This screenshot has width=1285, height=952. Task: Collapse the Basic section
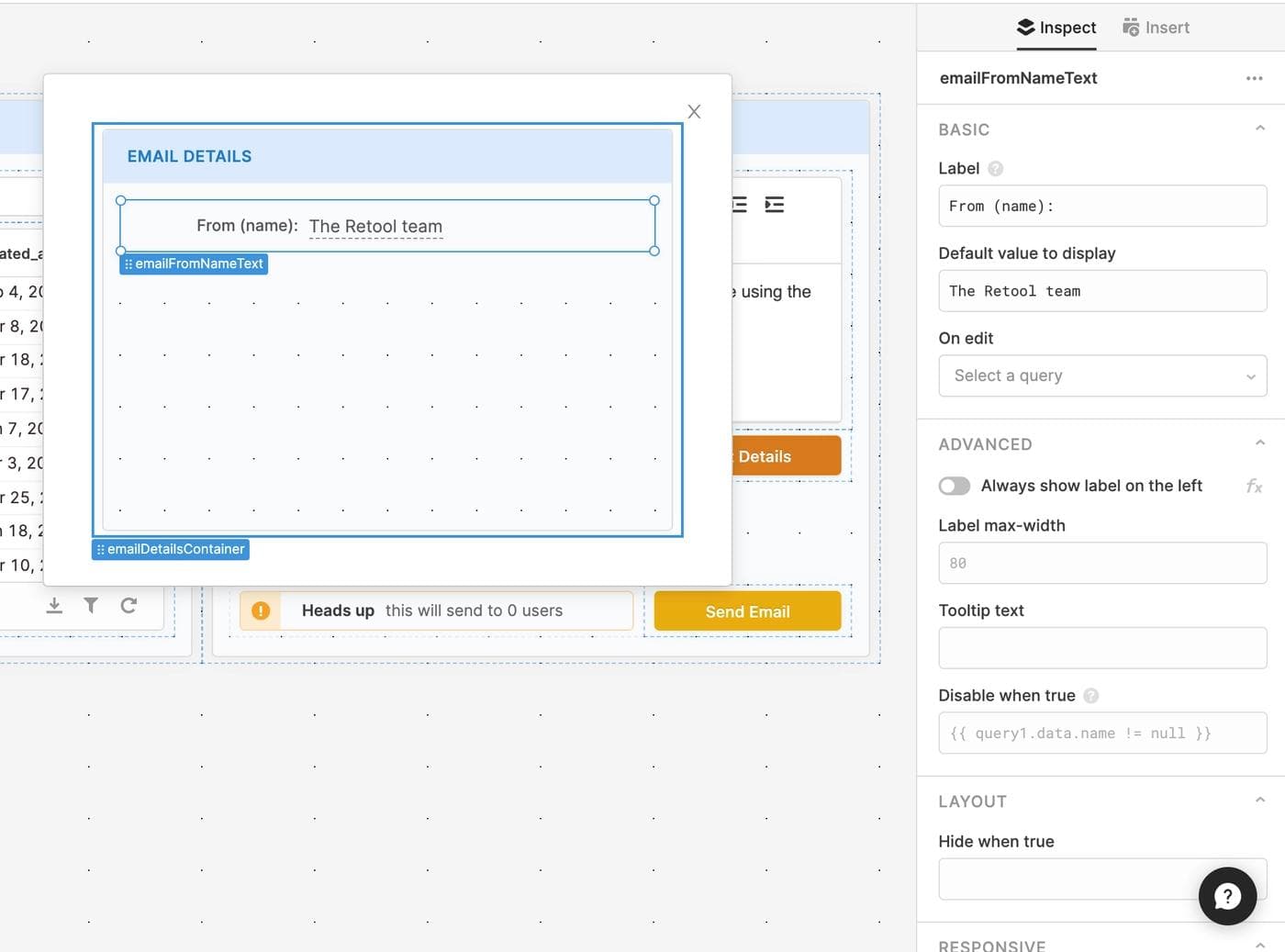click(1260, 129)
